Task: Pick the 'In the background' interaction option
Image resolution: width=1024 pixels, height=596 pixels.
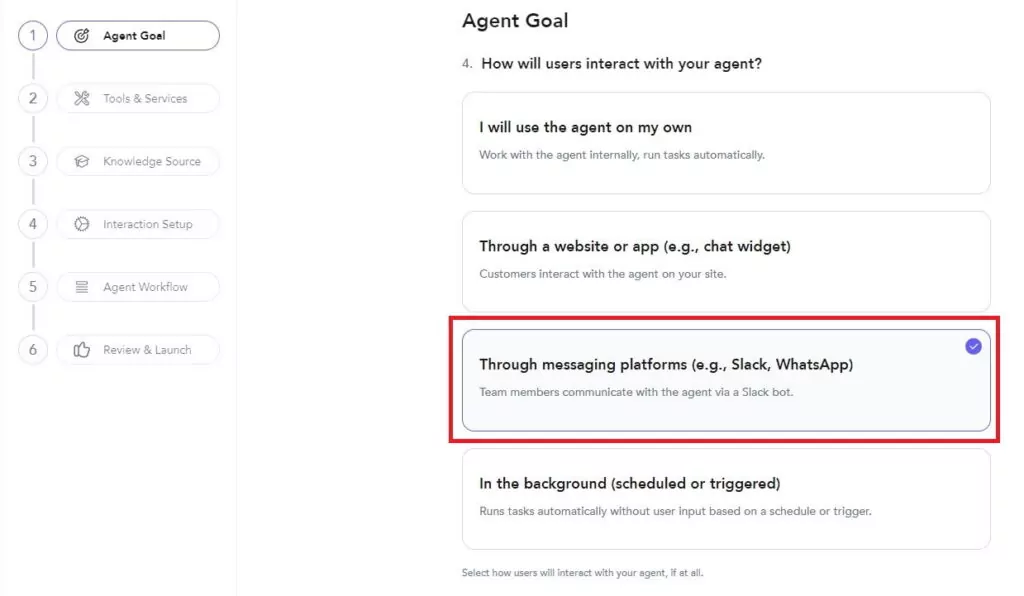Action: click(725, 498)
